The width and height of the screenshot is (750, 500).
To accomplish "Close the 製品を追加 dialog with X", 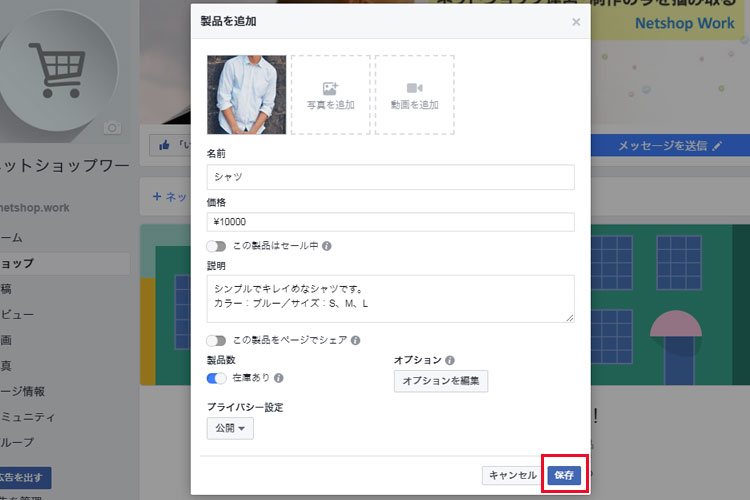I will (x=576, y=22).
